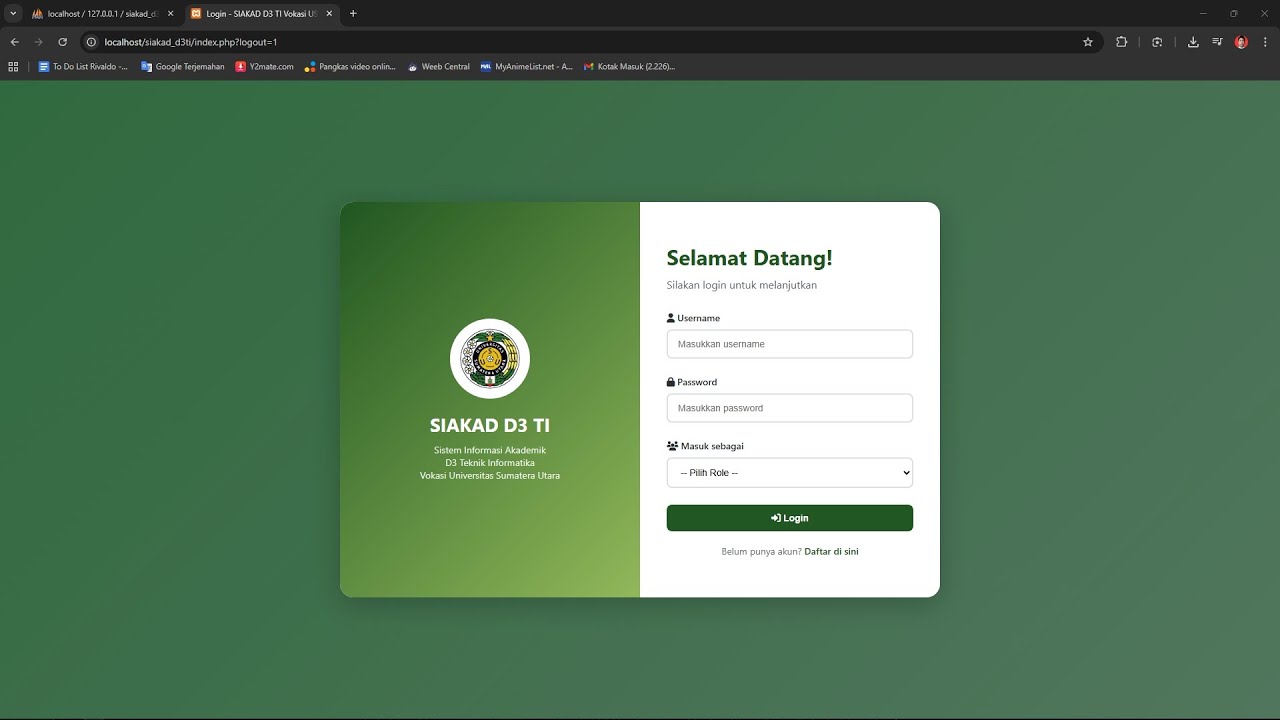This screenshot has height=720, width=1280.
Task: Open the Y2mate.com bookmark
Action: (x=265, y=67)
